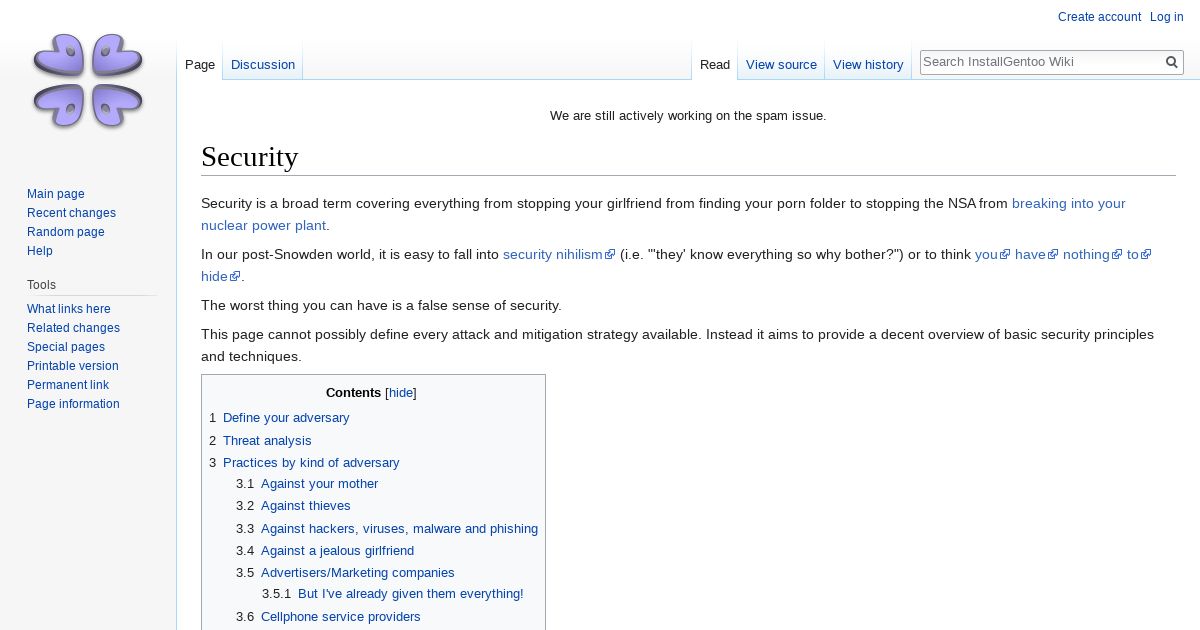
Task: Open What links here tool
Action: tap(69, 309)
